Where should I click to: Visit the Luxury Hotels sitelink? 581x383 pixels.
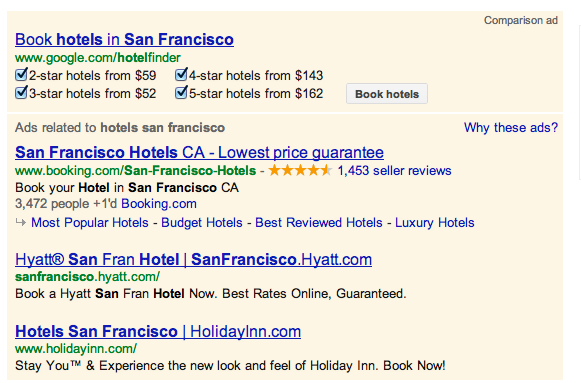coord(435,223)
